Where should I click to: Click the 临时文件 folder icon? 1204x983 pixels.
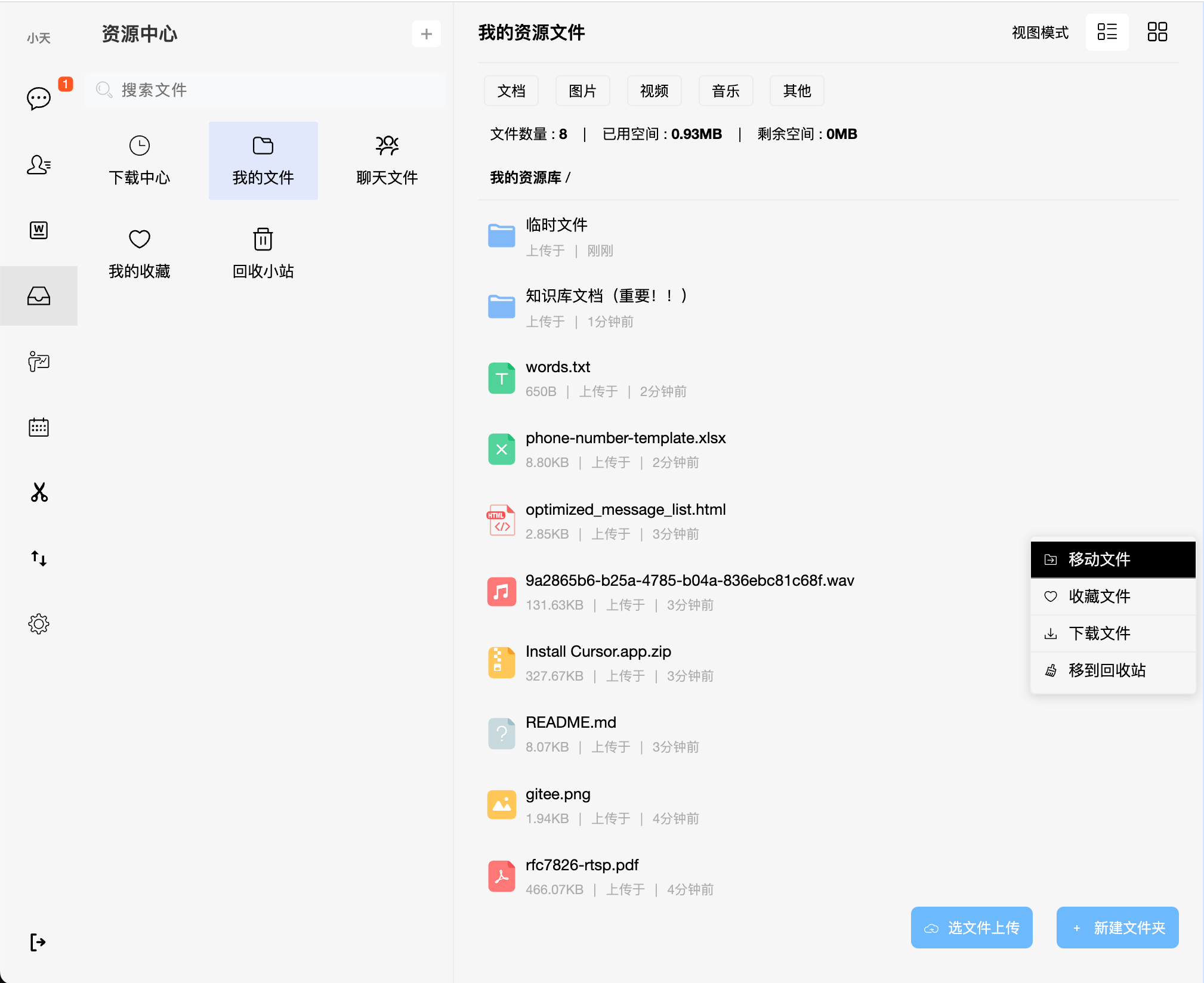[x=502, y=236]
